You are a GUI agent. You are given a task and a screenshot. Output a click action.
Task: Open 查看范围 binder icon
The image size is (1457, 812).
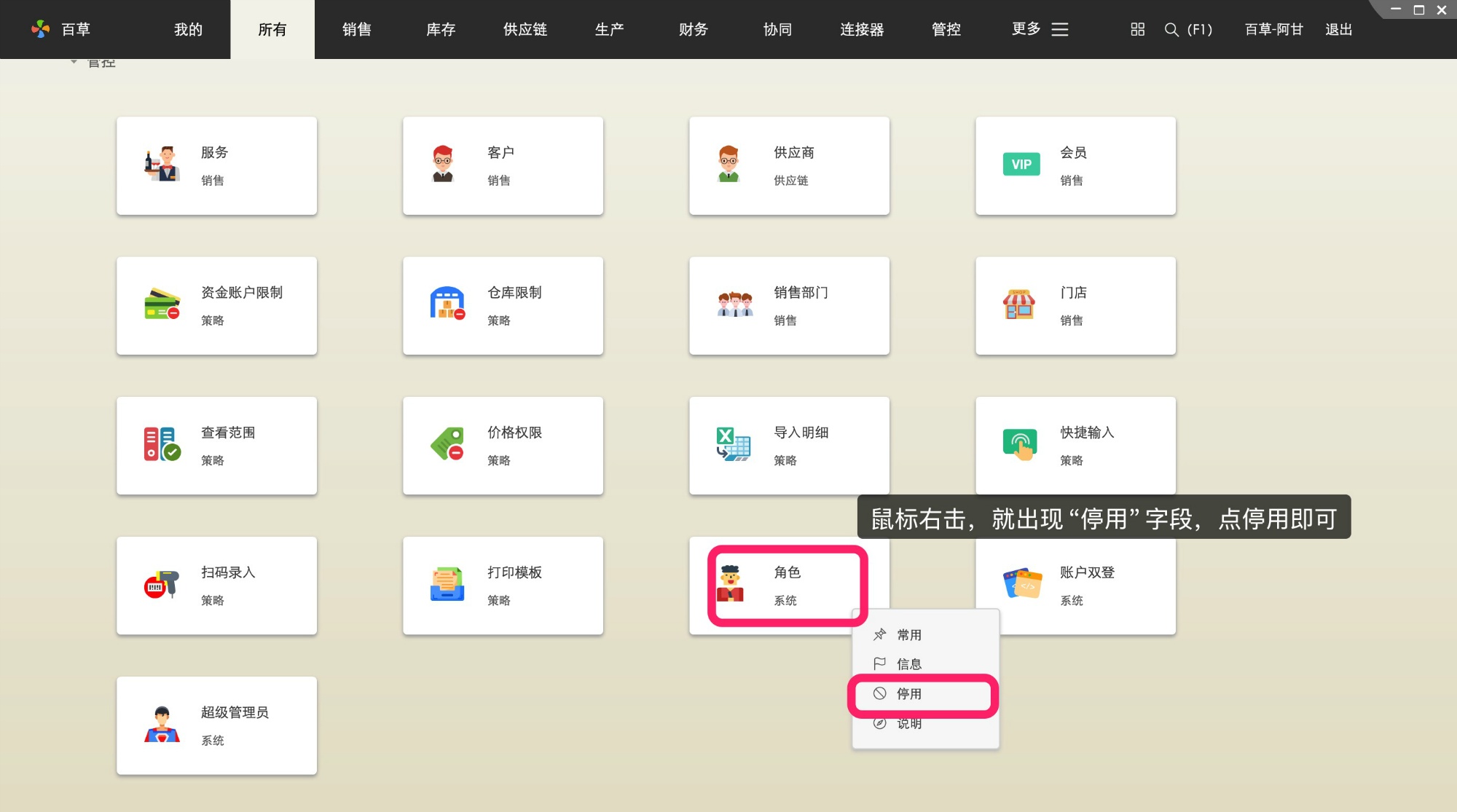pos(162,444)
